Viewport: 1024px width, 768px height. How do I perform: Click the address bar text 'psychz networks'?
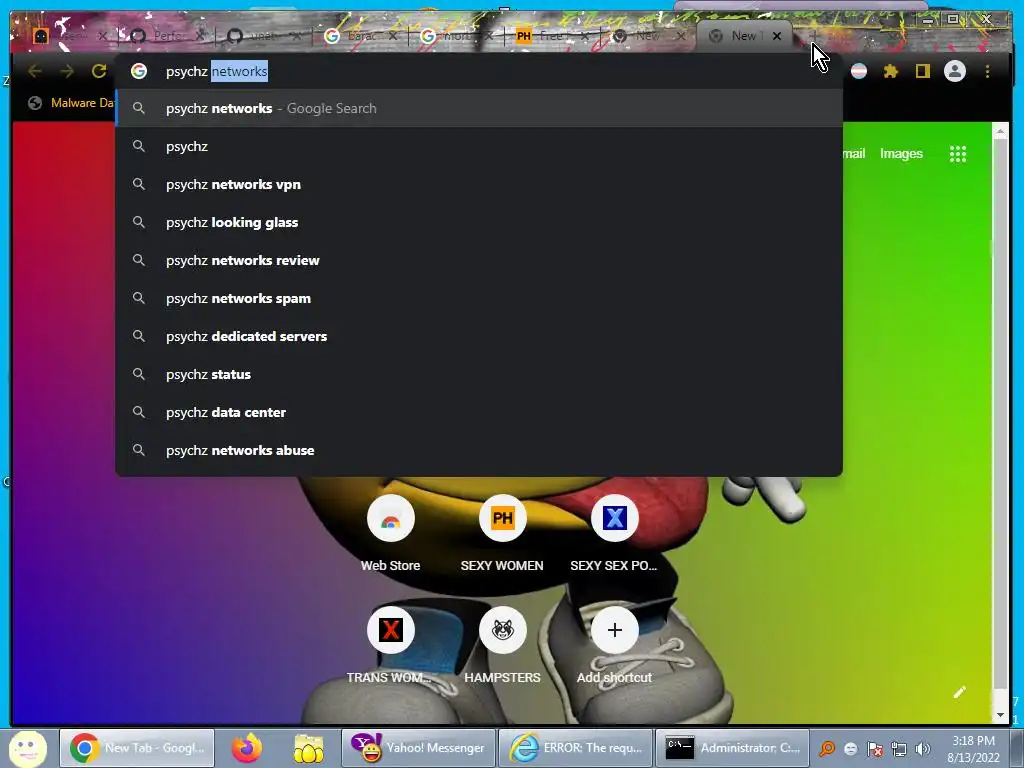pos(217,71)
